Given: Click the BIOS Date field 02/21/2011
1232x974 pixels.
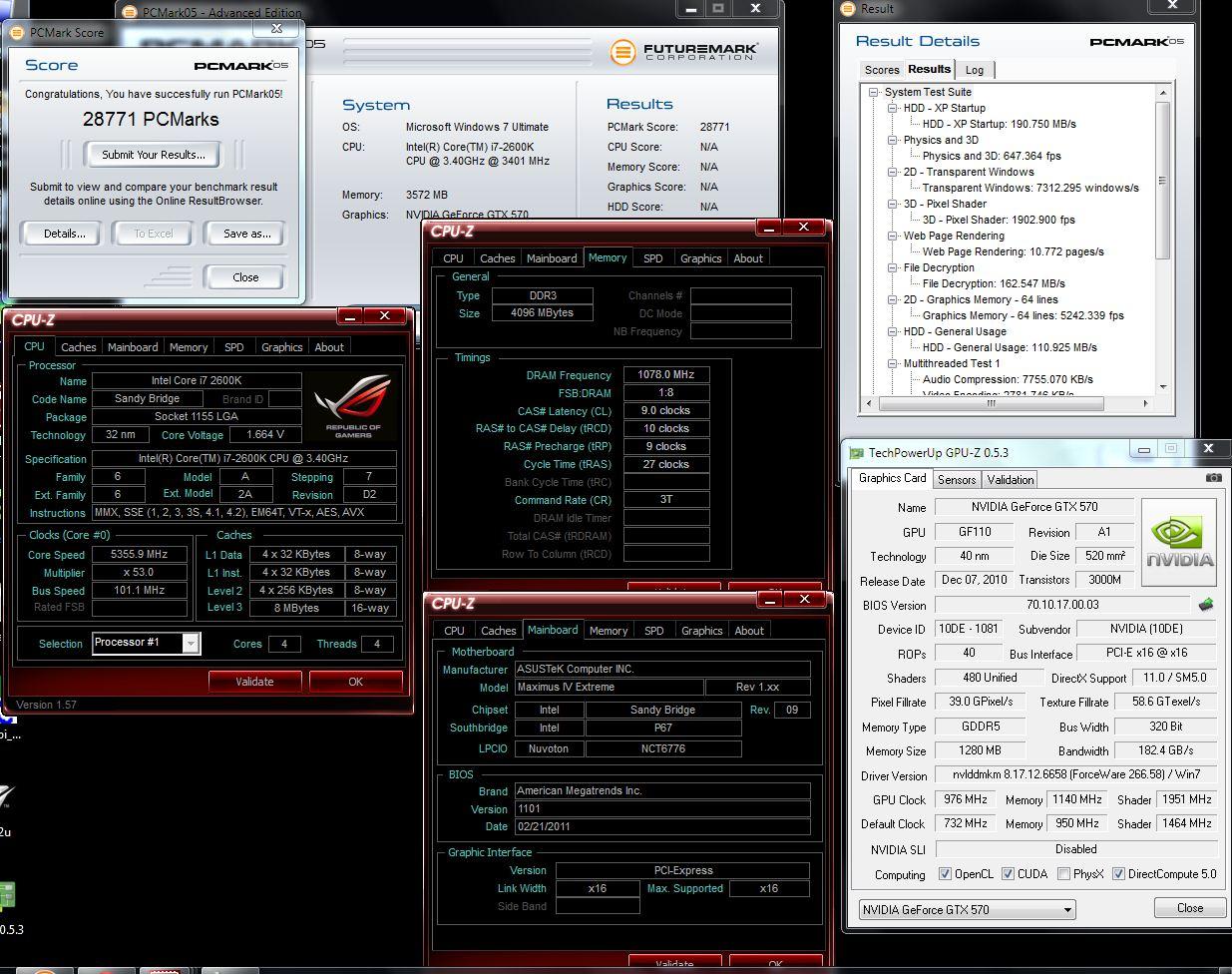Looking at the screenshot, I should pyautogui.click(x=662, y=827).
